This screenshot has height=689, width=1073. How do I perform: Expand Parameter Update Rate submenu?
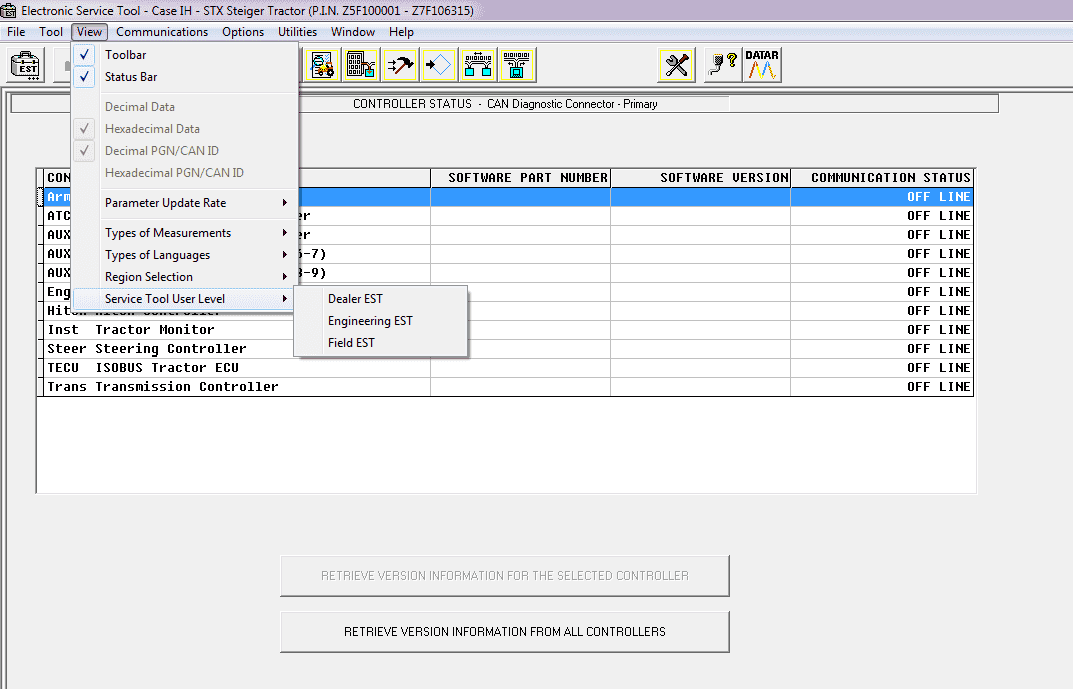(185, 203)
